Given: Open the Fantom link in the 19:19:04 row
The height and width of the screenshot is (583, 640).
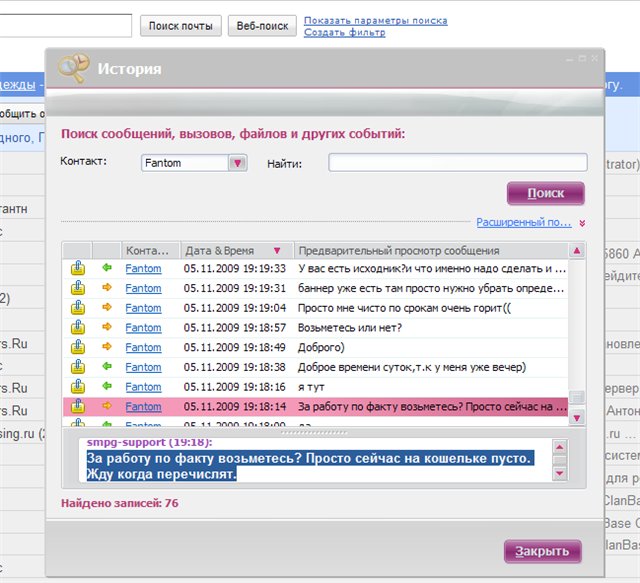Looking at the screenshot, I should point(143,308).
